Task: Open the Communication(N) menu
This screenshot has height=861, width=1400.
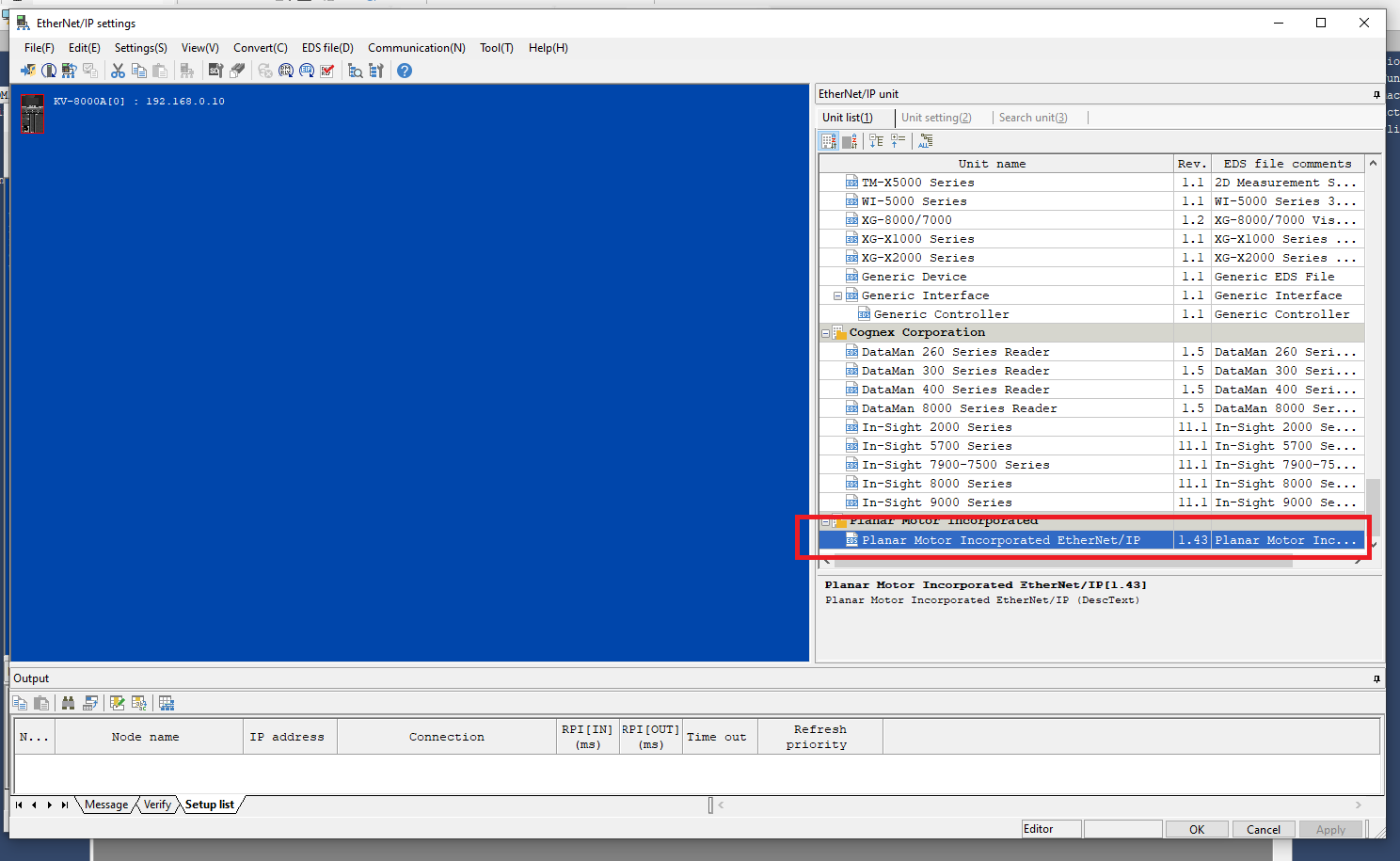Action: click(416, 47)
